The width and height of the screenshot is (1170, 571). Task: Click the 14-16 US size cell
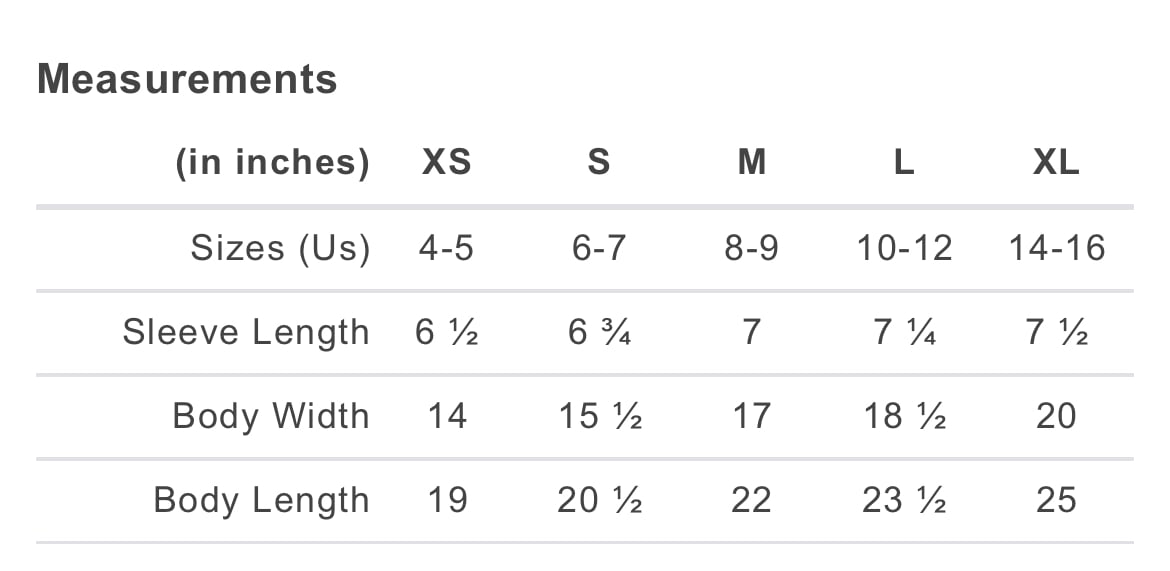[1056, 248]
